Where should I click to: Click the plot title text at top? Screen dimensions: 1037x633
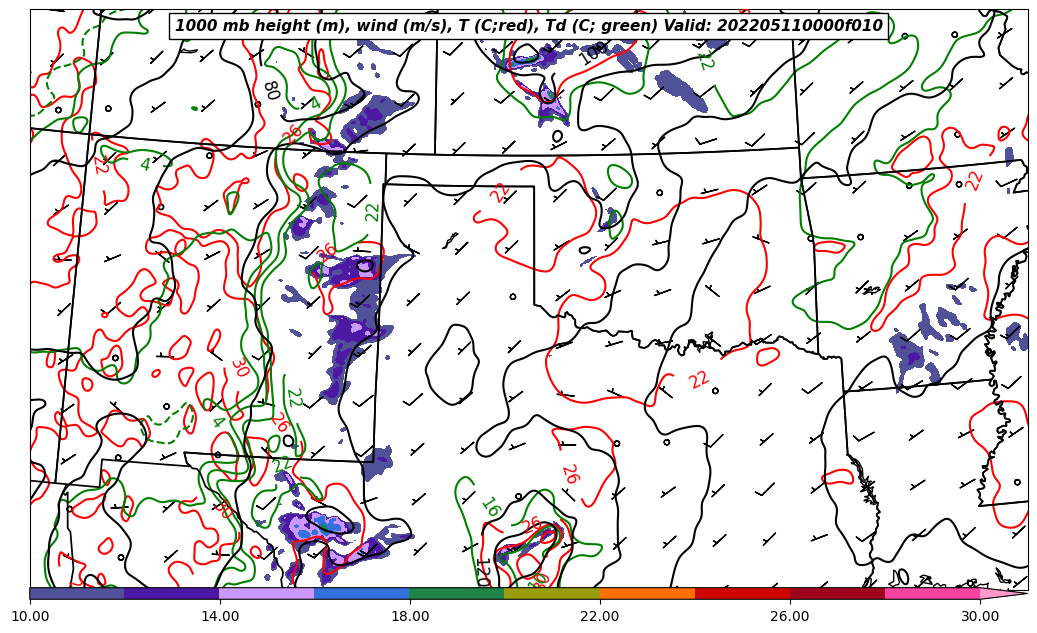[x=528, y=26]
